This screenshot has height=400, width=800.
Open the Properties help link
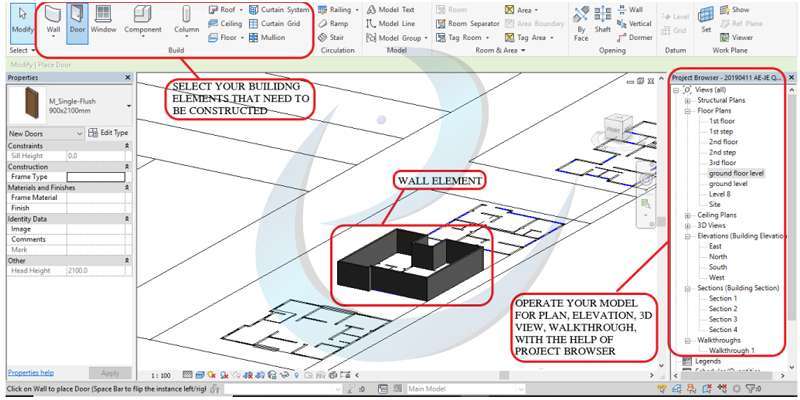pos(31,372)
